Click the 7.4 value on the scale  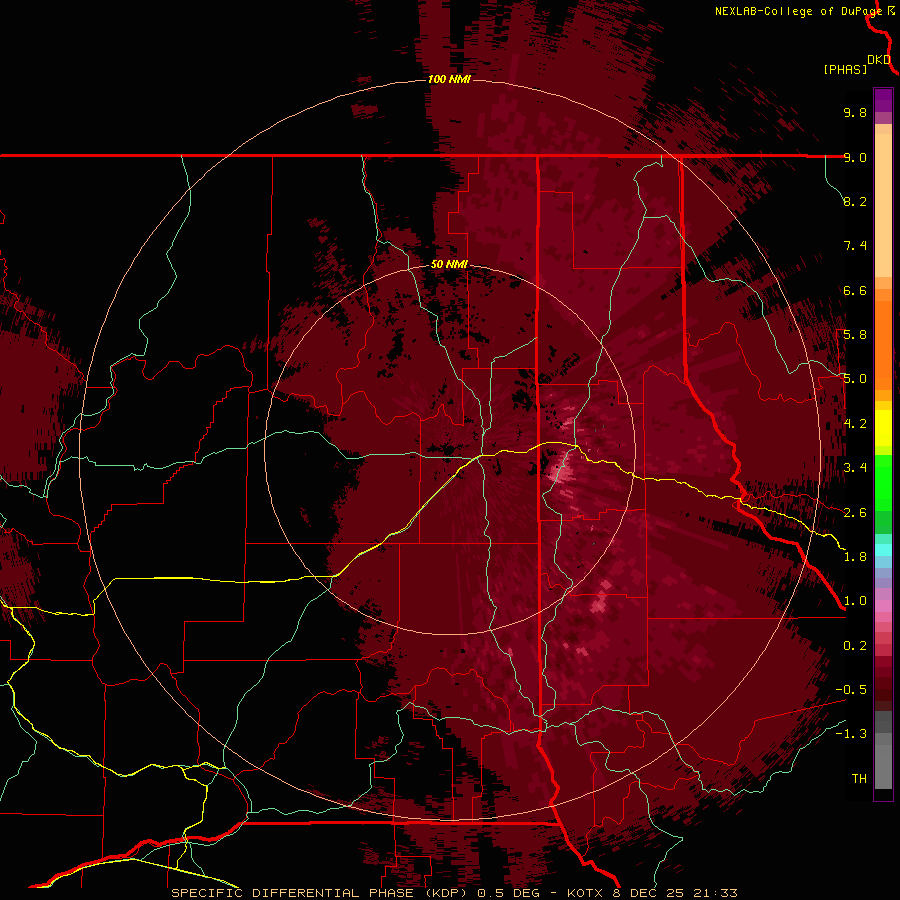click(855, 246)
